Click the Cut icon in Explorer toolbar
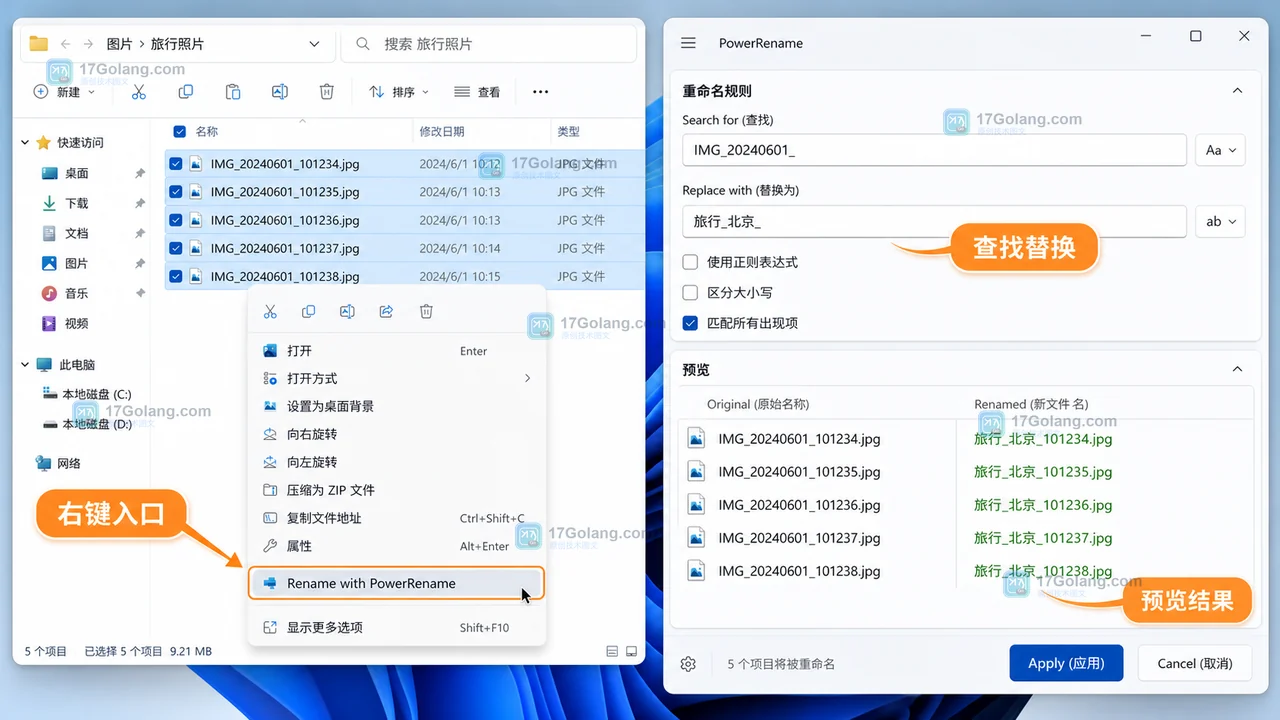This screenshot has width=1280, height=720. pyautogui.click(x=139, y=92)
